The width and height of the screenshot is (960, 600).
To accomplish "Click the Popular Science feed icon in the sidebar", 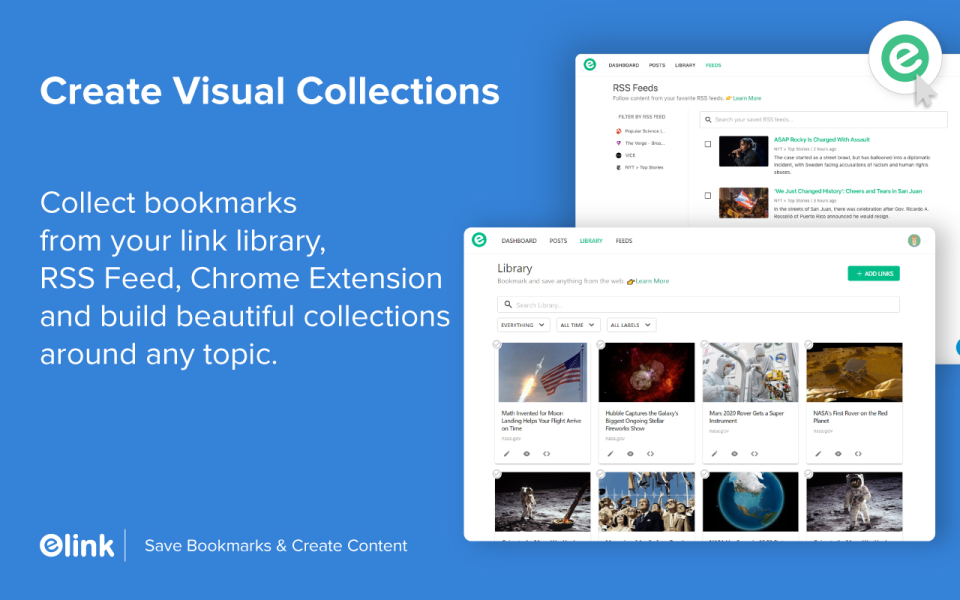I will coord(618,131).
